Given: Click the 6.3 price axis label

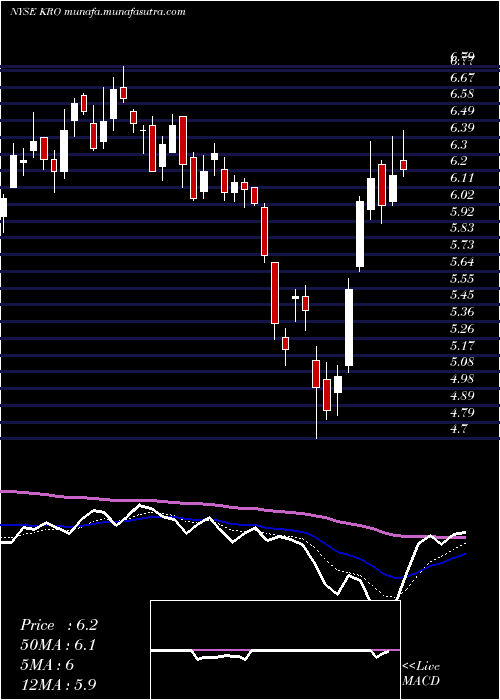Looking at the screenshot, I should pos(458,145).
